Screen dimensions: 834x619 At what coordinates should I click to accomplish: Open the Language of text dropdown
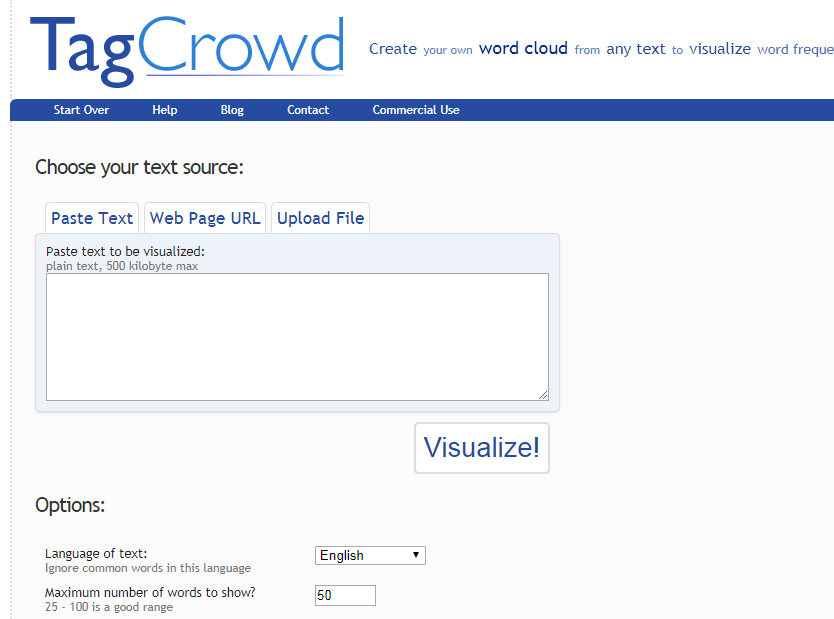(370, 555)
